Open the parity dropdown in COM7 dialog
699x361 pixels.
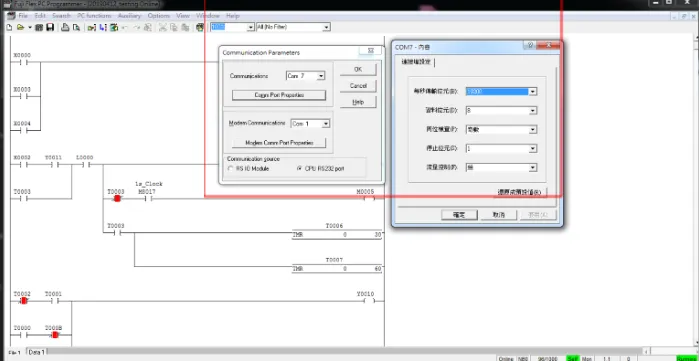point(532,130)
